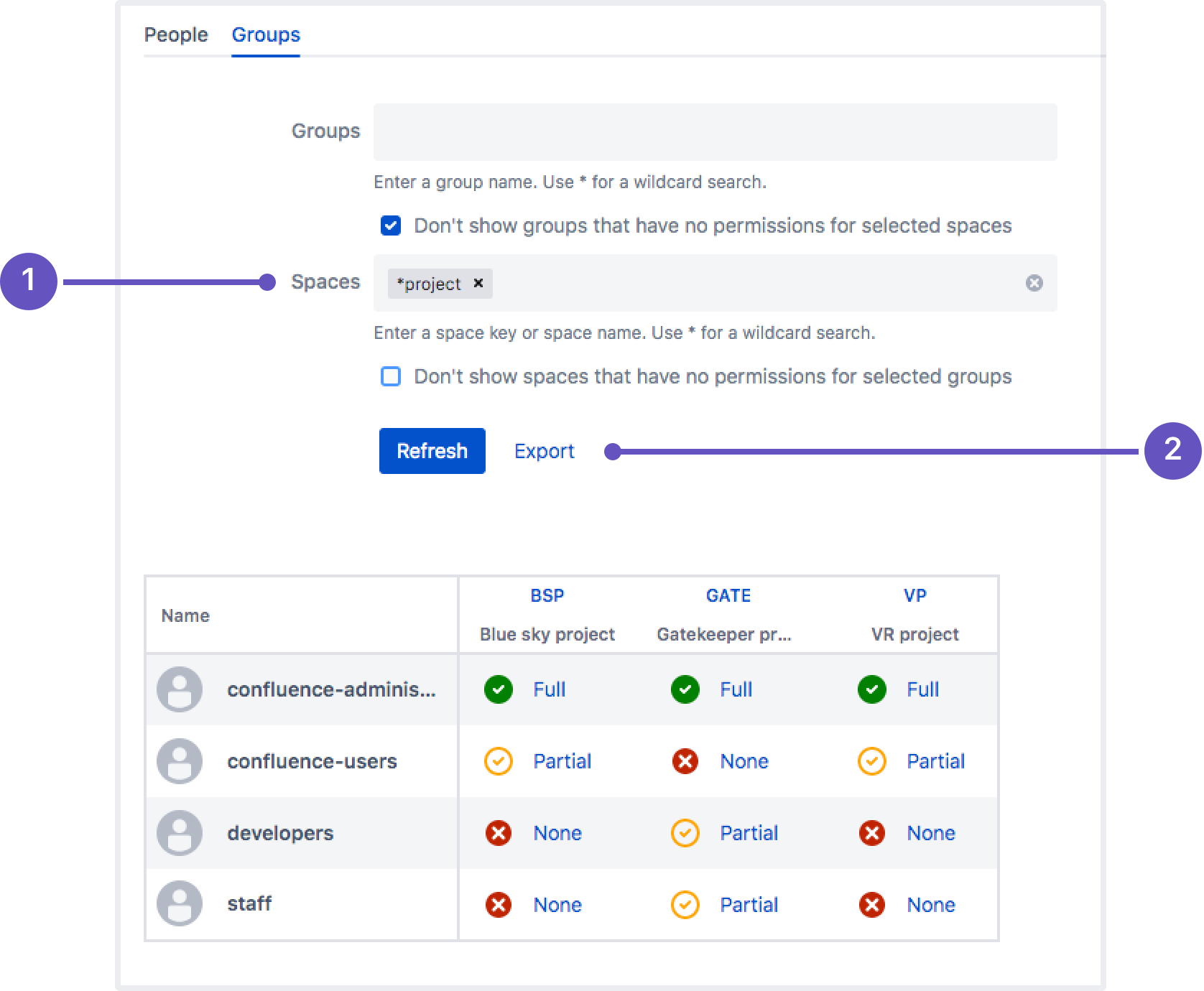Open developers None permission for BSP
Viewport: 1204px width, 991px height.
click(x=557, y=833)
